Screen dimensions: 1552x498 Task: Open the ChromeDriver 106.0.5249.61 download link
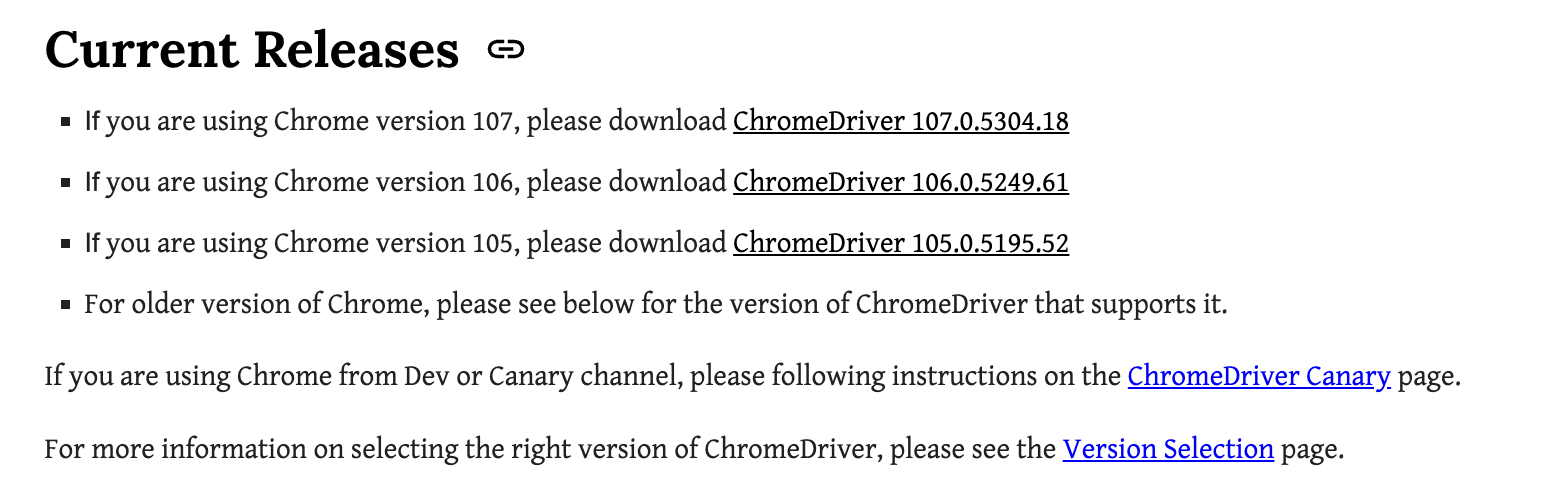(x=901, y=183)
